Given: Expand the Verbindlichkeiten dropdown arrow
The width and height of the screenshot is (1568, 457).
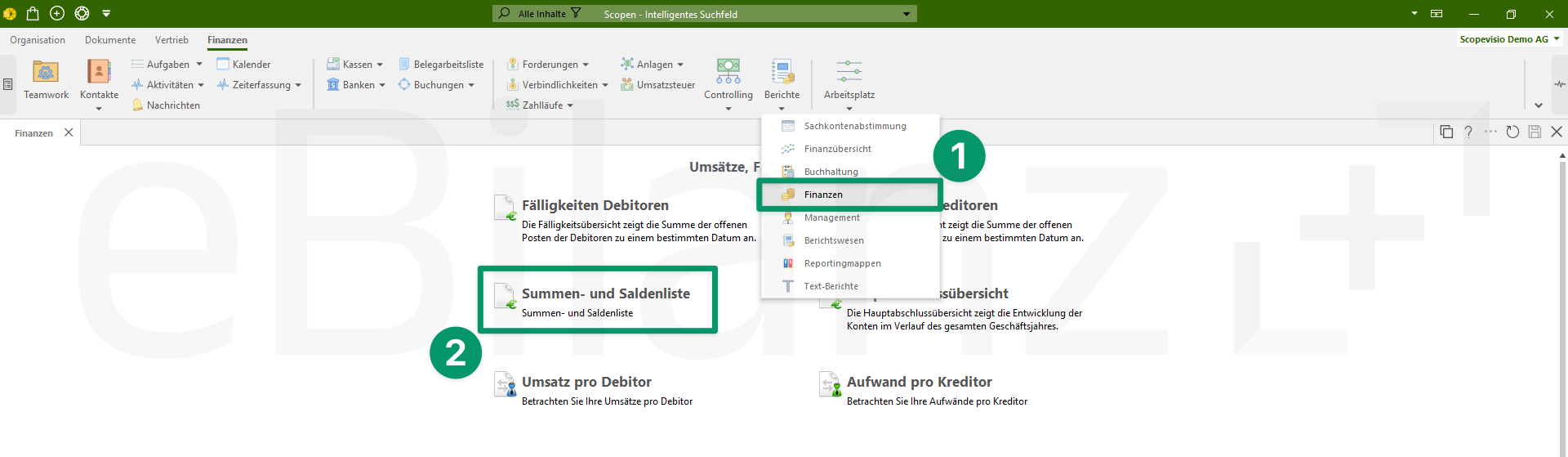Looking at the screenshot, I should pyautogui.click(x=605, y=85).
